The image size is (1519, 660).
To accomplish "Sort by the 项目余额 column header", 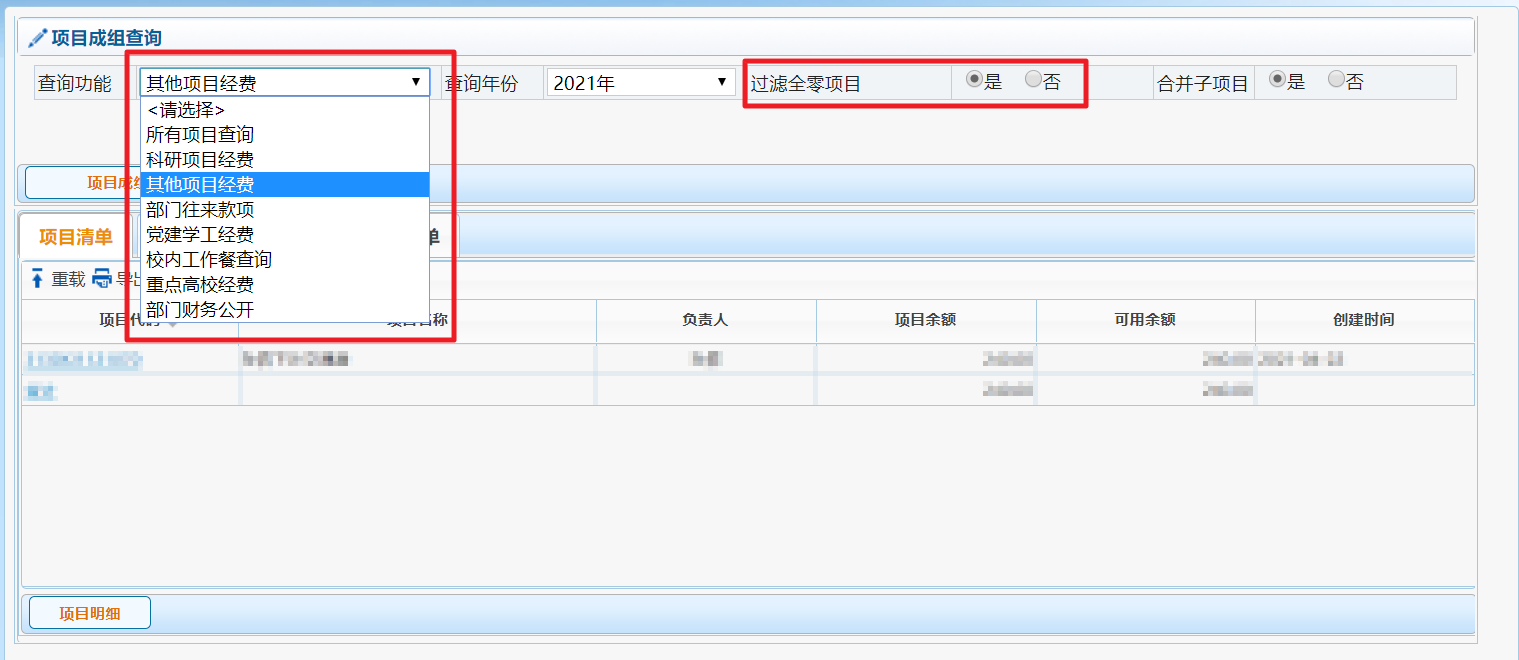I will pyautogui.click(x=925, y=320).
